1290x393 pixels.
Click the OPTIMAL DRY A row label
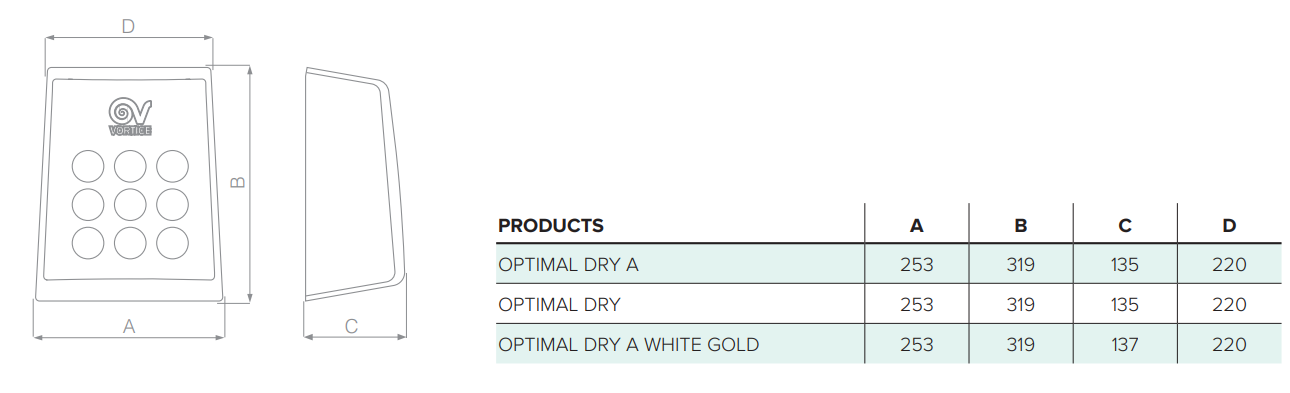(x=568, y=265)
